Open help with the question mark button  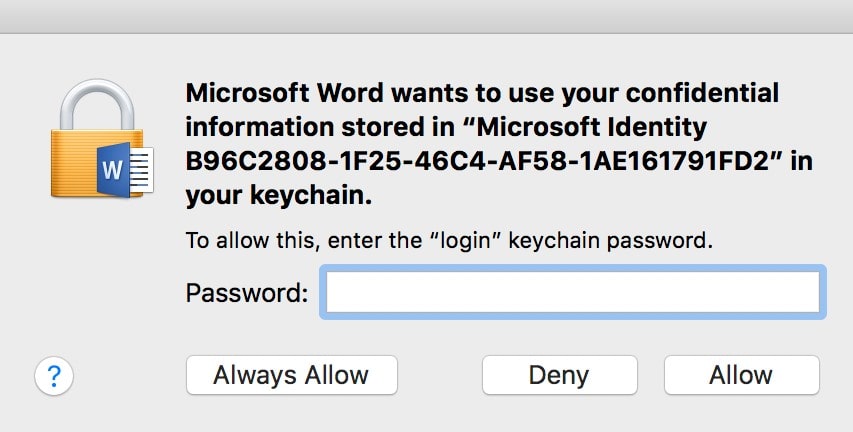54,375
